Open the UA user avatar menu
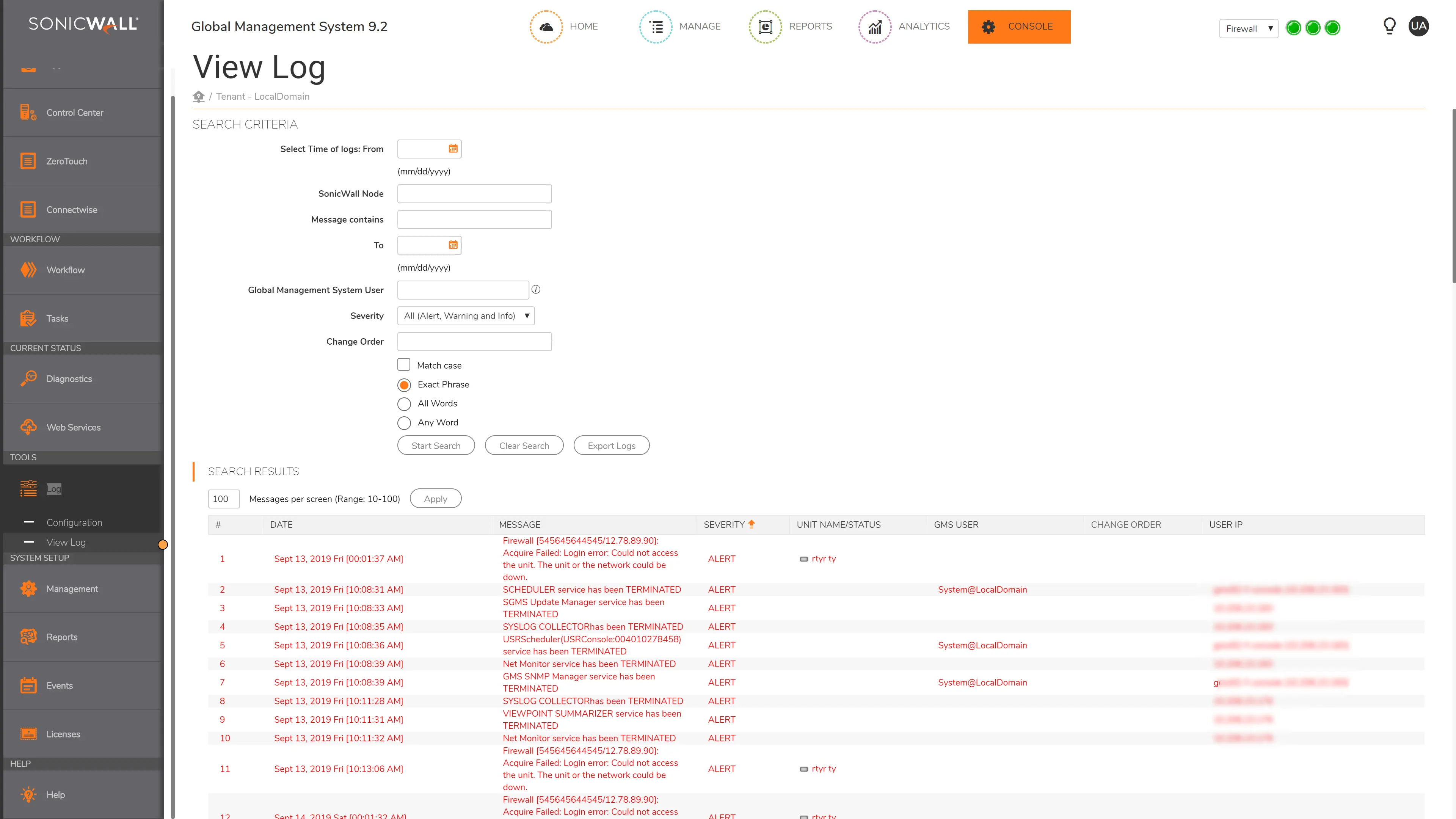This screenshot has width=1456, height=819. tap(1418, 26)
